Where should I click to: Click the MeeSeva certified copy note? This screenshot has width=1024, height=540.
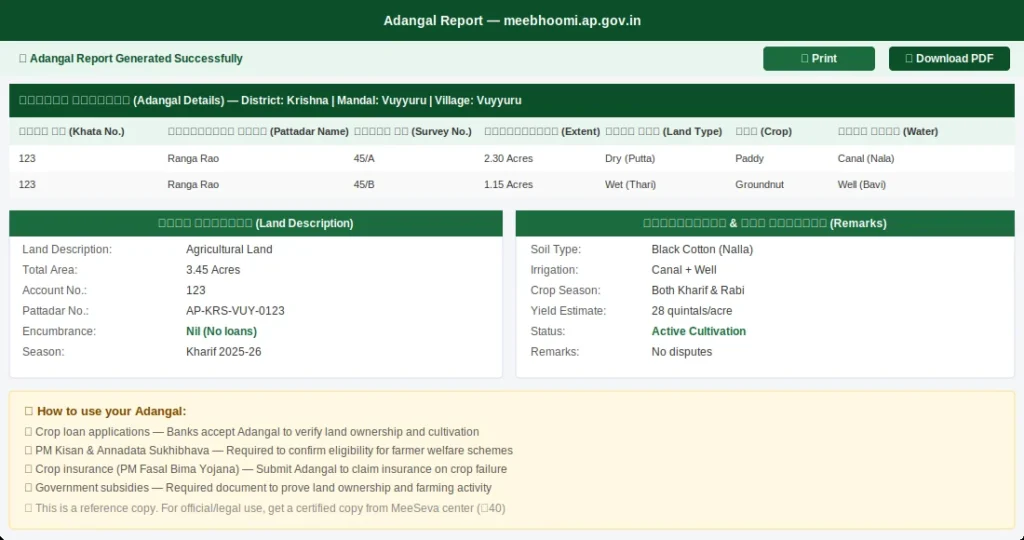coord(264,508)
